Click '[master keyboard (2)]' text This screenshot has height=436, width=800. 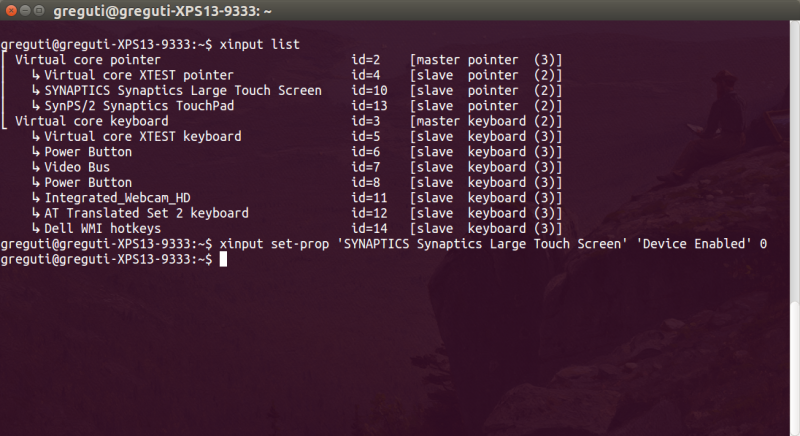point(486,121)
